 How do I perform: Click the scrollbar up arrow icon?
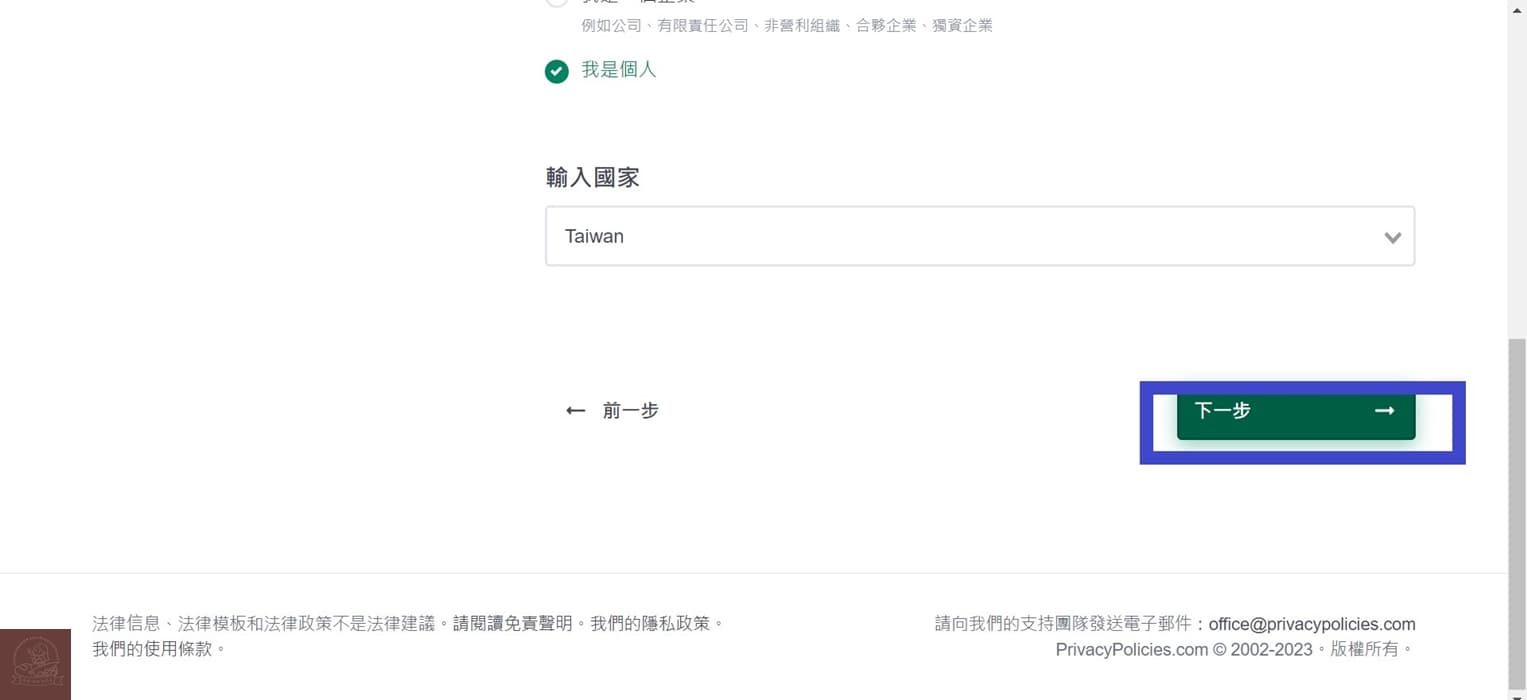1518,8
